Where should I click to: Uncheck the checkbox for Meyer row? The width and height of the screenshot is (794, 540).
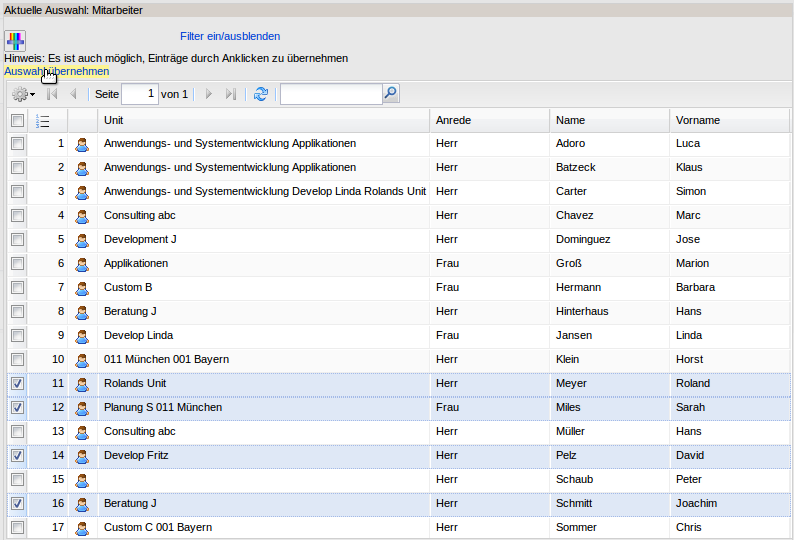[17, 384]
